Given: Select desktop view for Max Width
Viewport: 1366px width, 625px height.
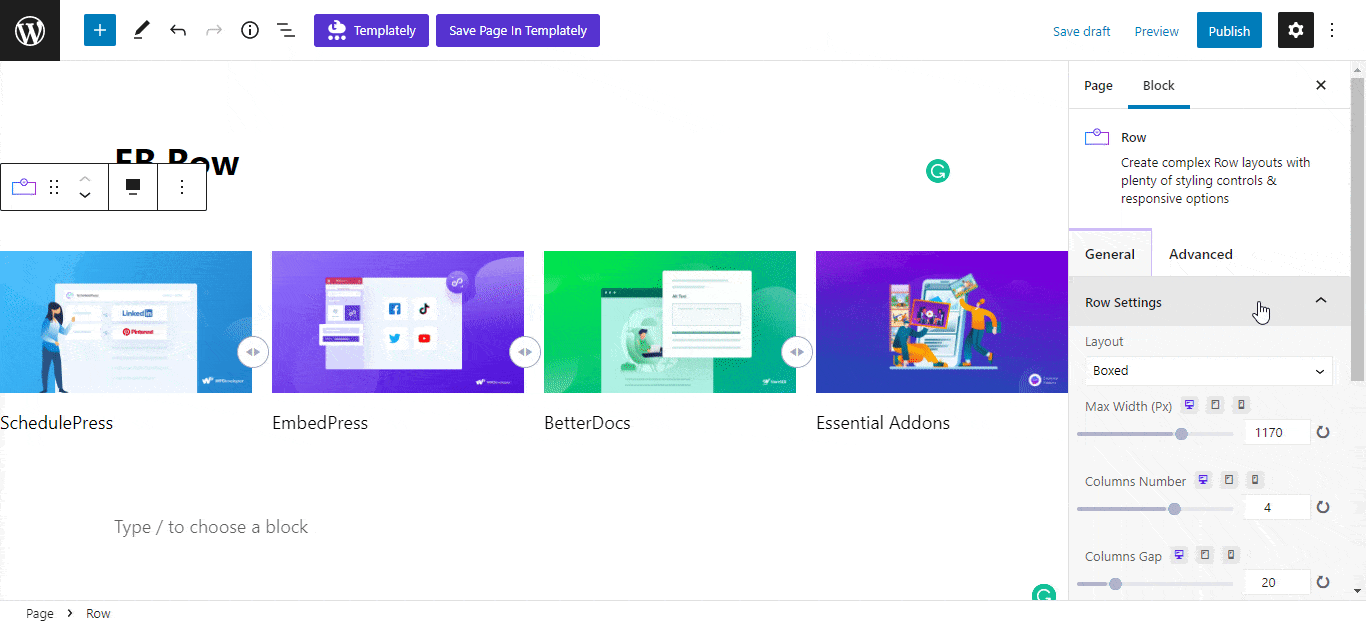Looking at the screenshot, I should click(1189, 405).
